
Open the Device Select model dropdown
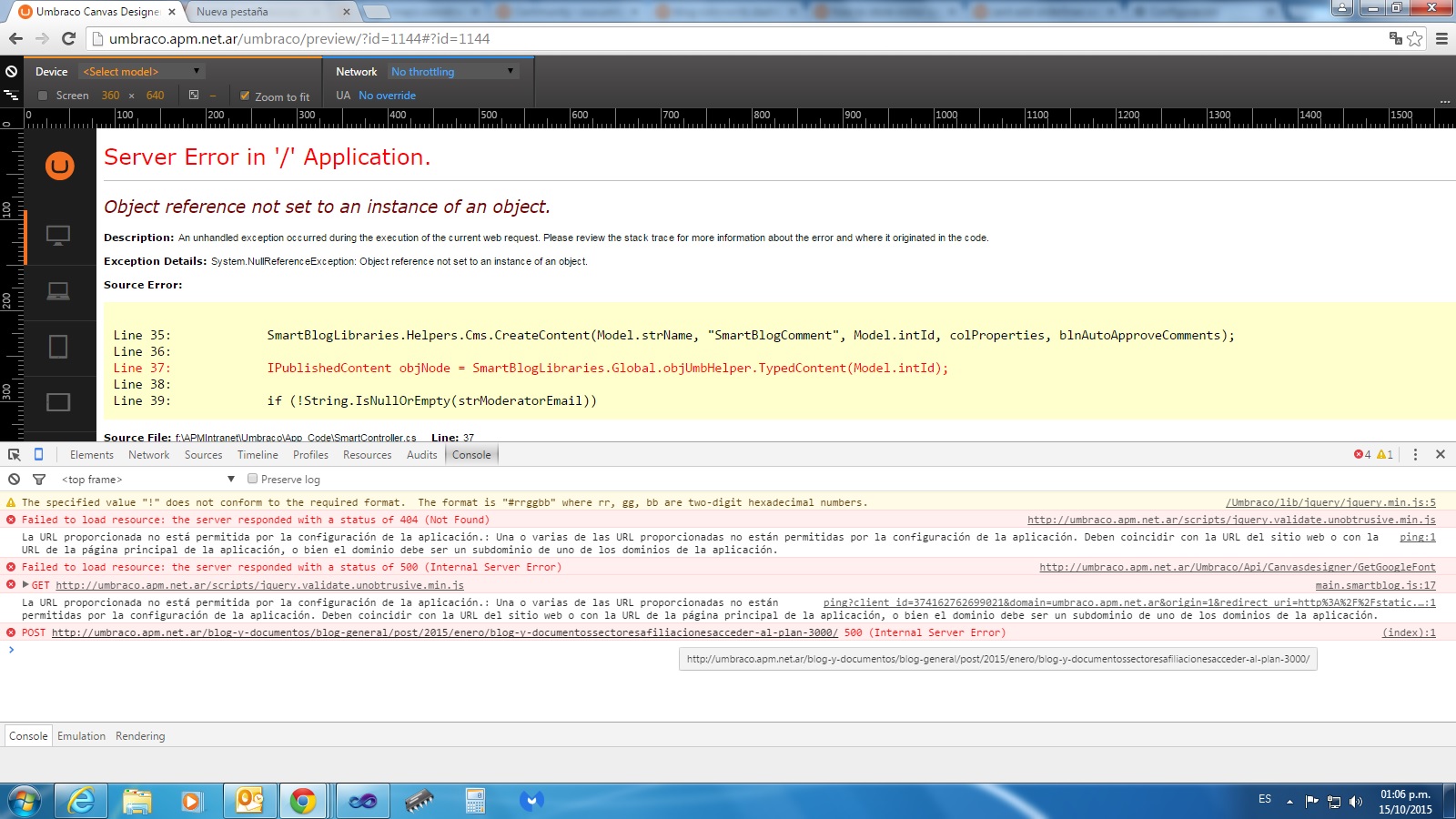coord(141,71)
